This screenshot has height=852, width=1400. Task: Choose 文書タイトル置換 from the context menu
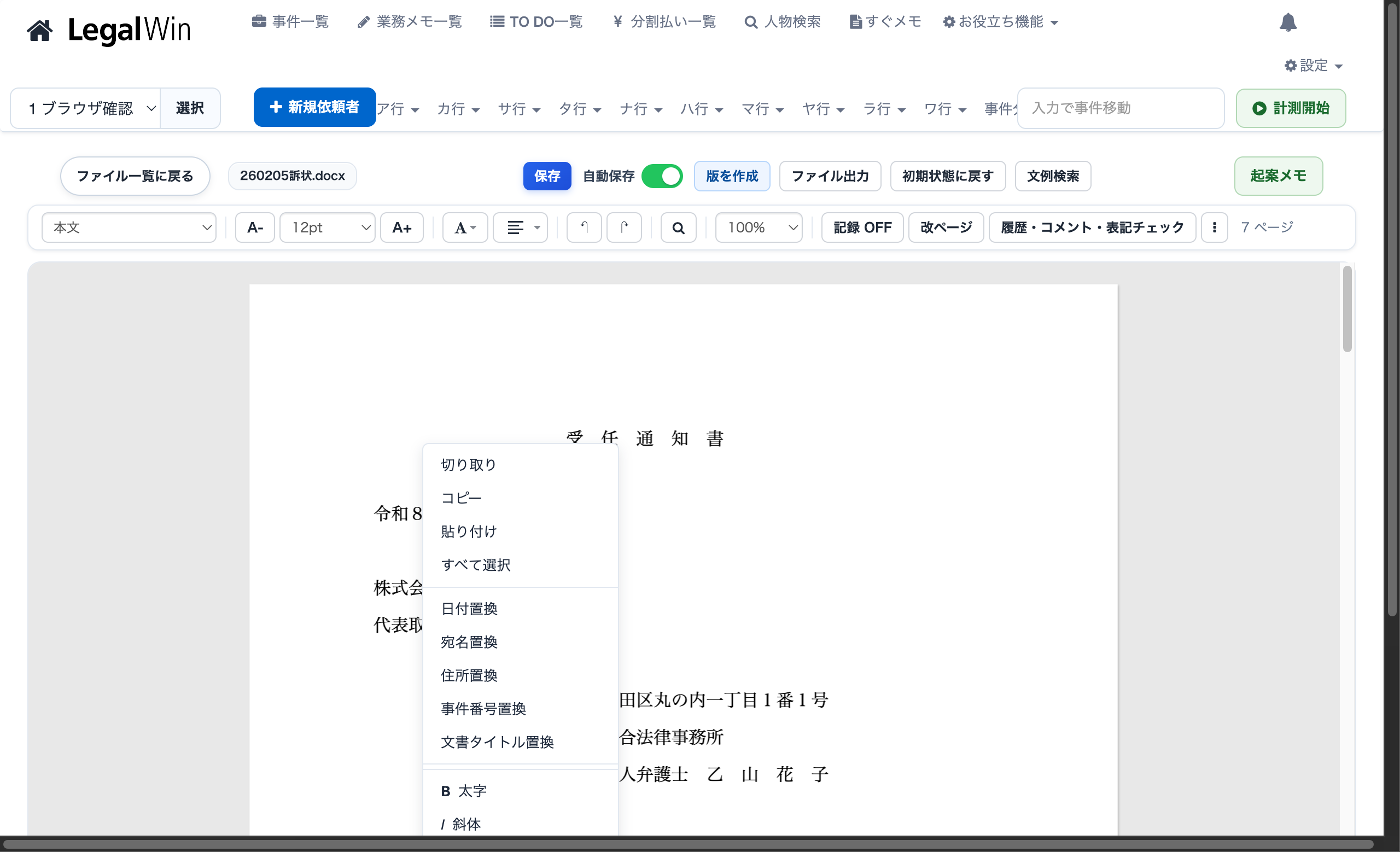[521, 743]
